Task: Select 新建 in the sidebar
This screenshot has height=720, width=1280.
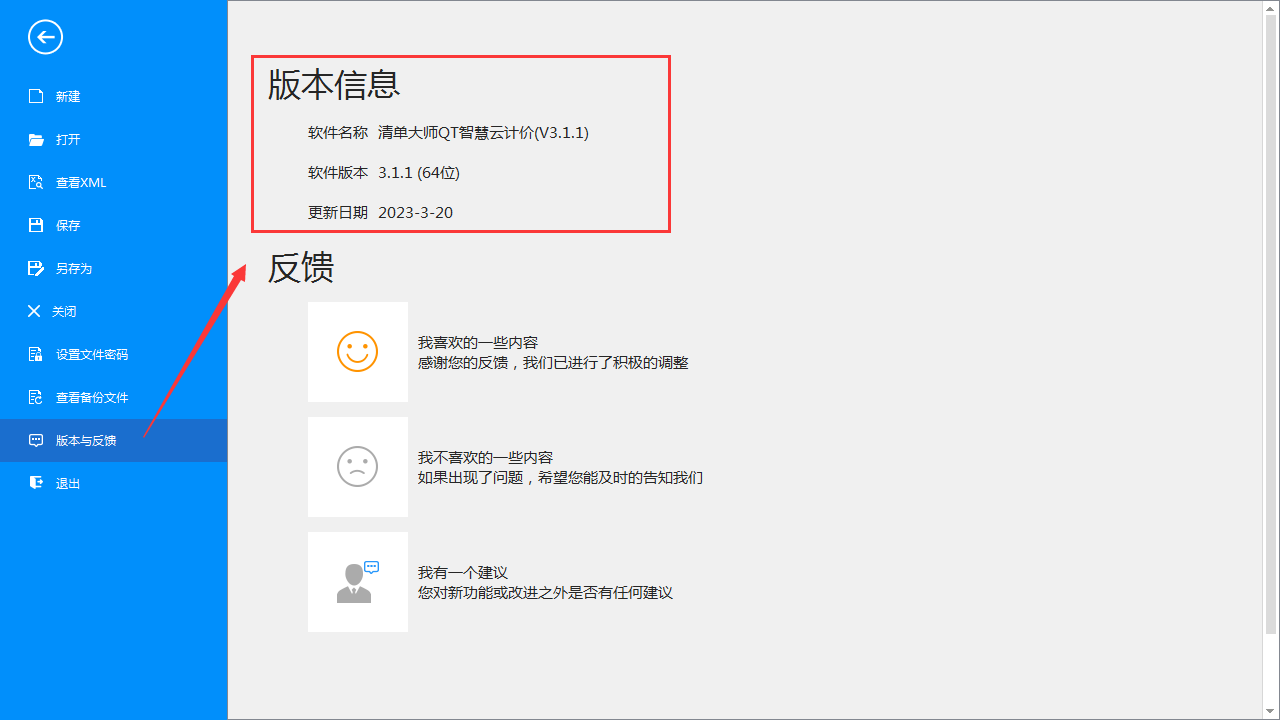Action: (114, 96)
